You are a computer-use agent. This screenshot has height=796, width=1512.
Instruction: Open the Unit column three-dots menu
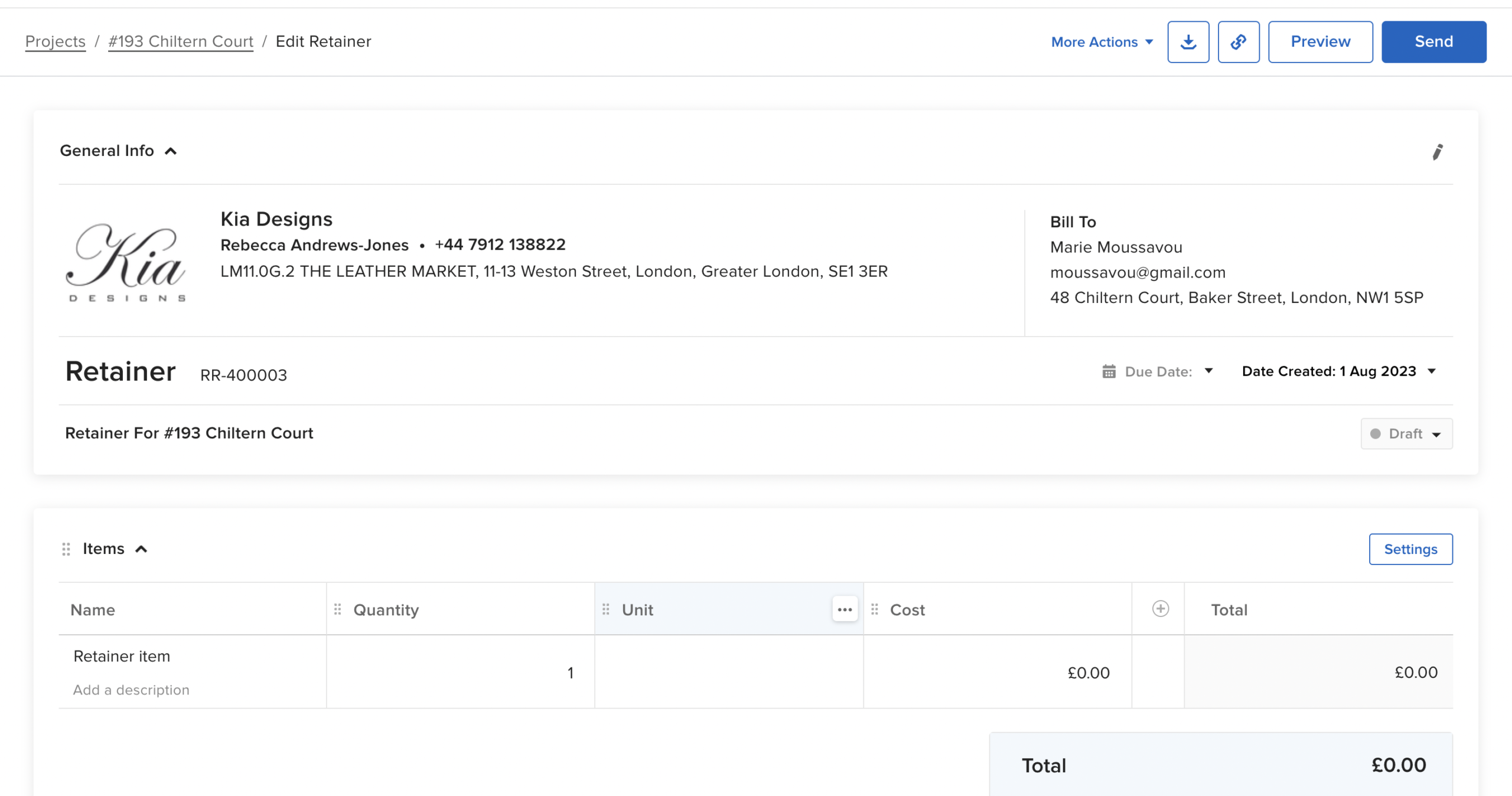click(845, 609)
